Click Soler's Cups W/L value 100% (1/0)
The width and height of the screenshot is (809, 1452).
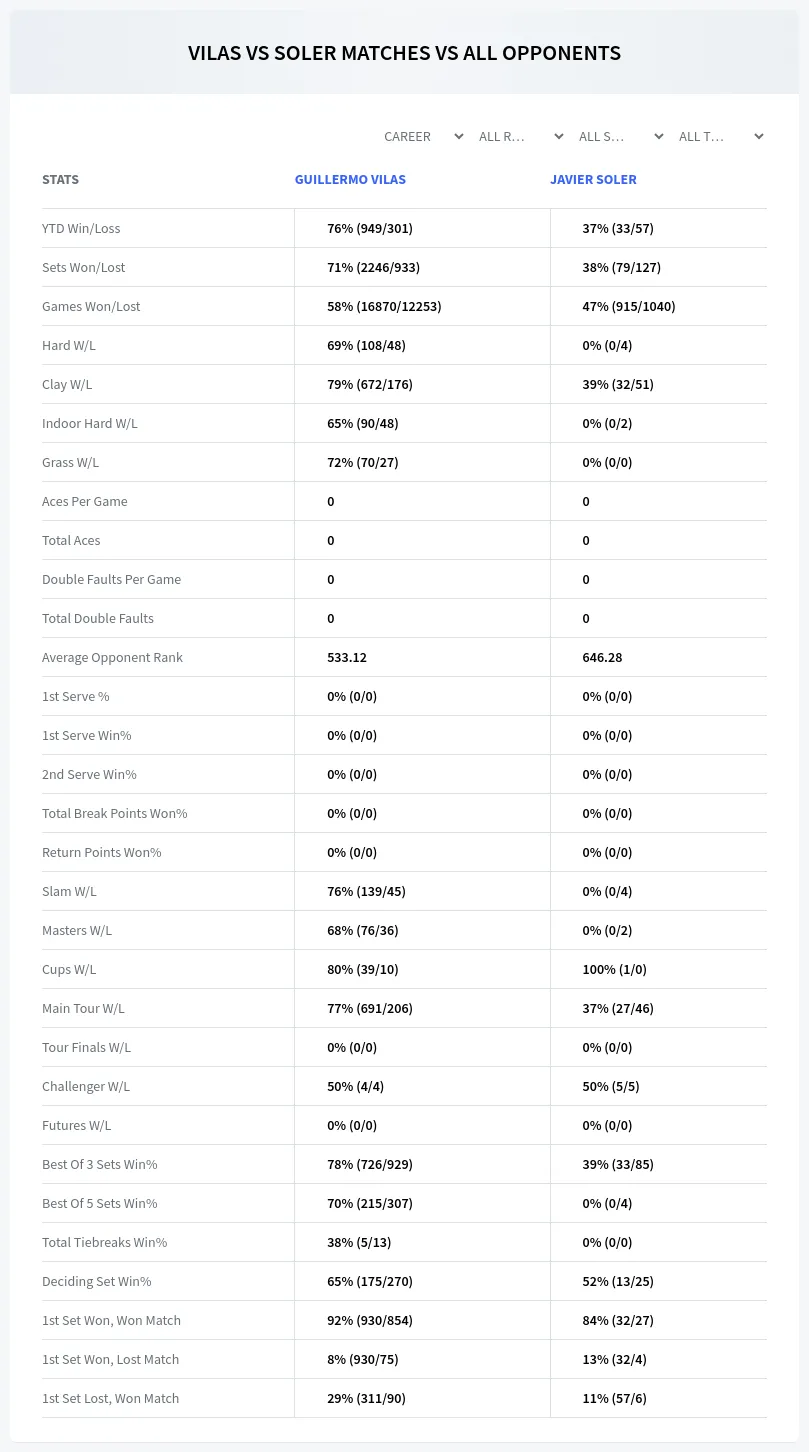(614, 970)
